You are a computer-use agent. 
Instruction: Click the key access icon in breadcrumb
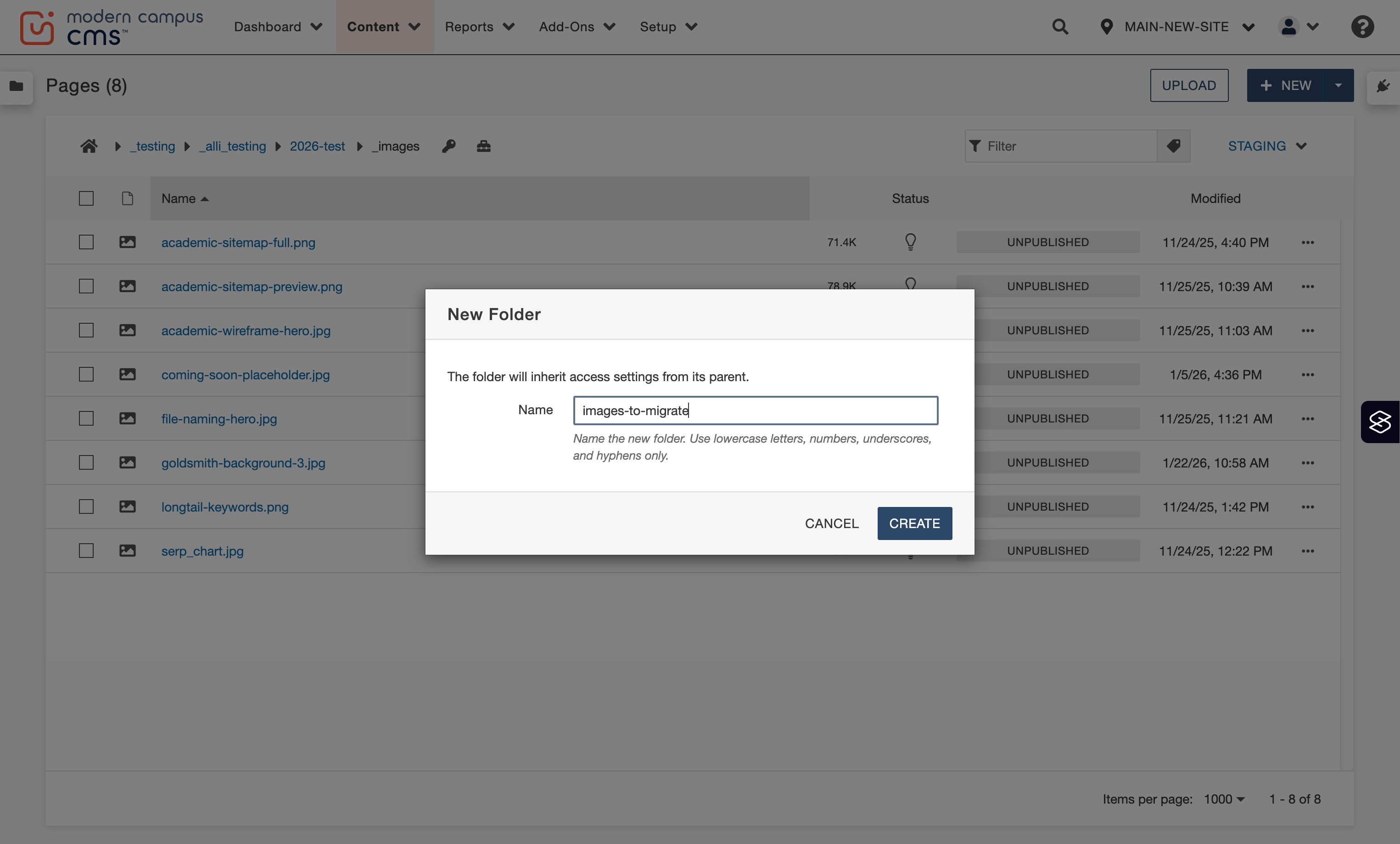point(449,146)
